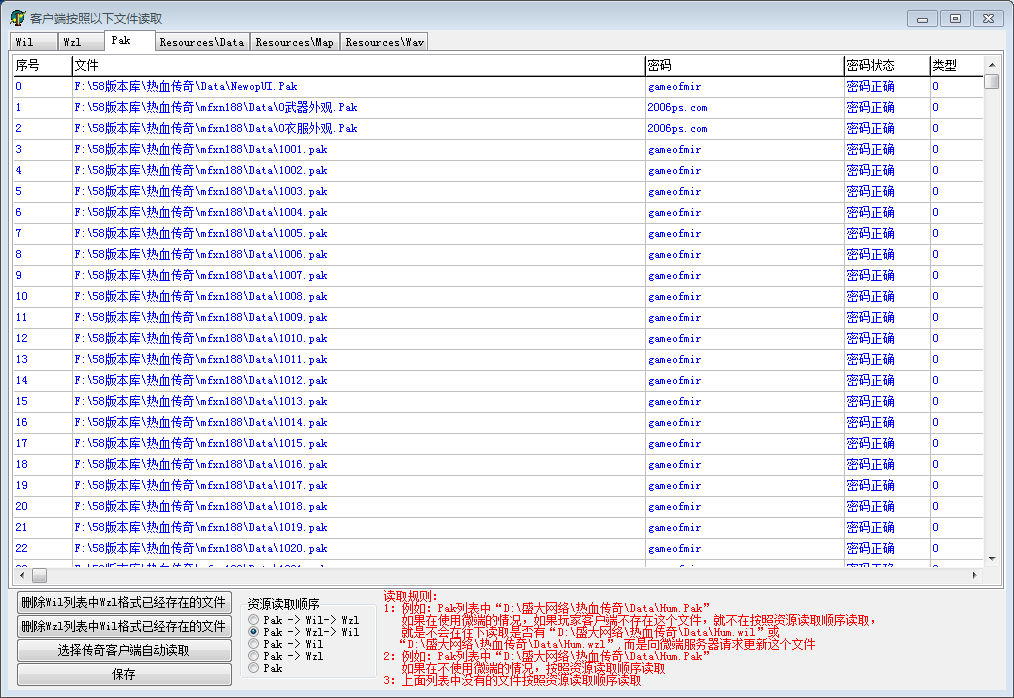This screenshot has height=698, width=1014.
Task: Pick the 'Pak' only read order option
Action: click(254, 668)
